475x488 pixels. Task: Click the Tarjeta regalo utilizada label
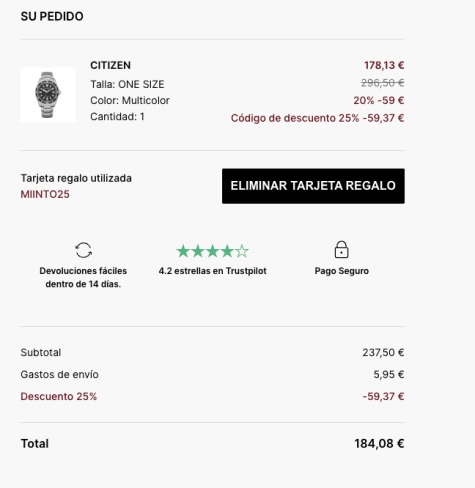click(76, 178)
